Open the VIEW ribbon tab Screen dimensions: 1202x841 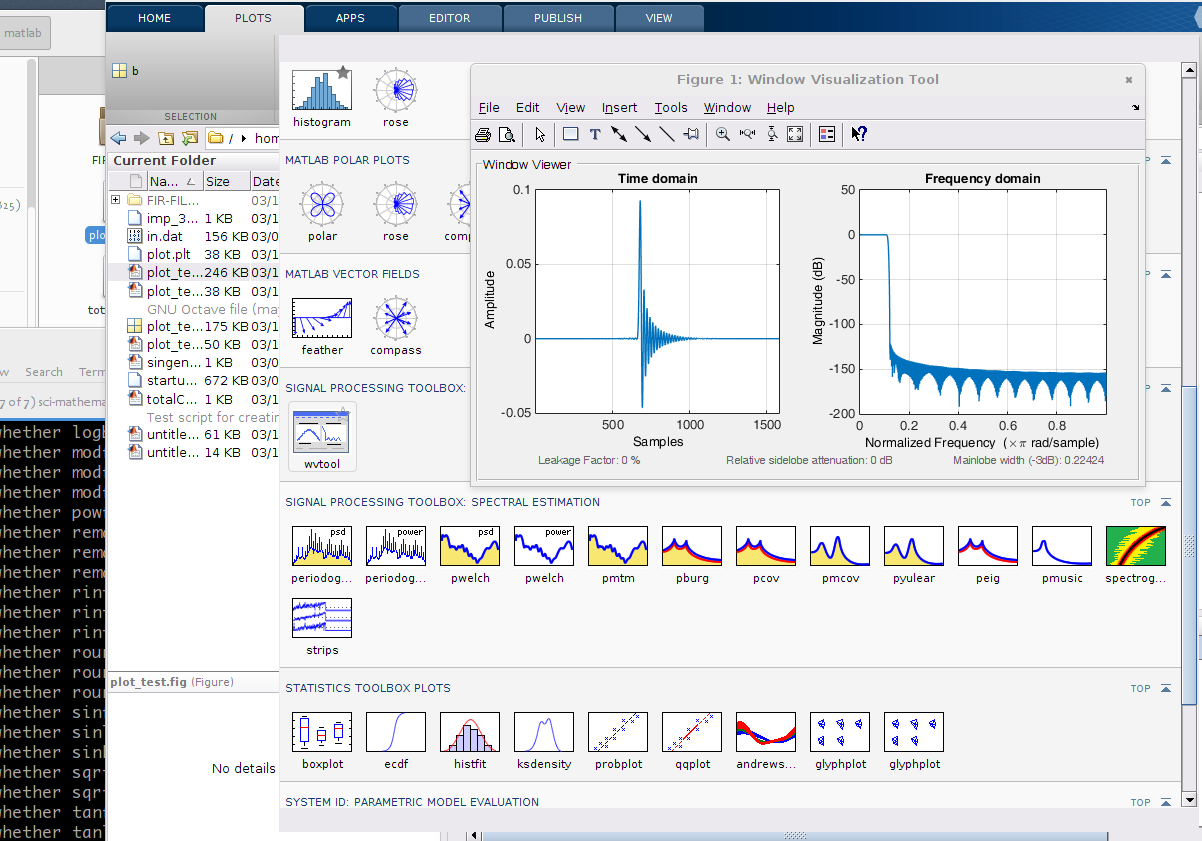pyautogui.click(x=659, y=18)
